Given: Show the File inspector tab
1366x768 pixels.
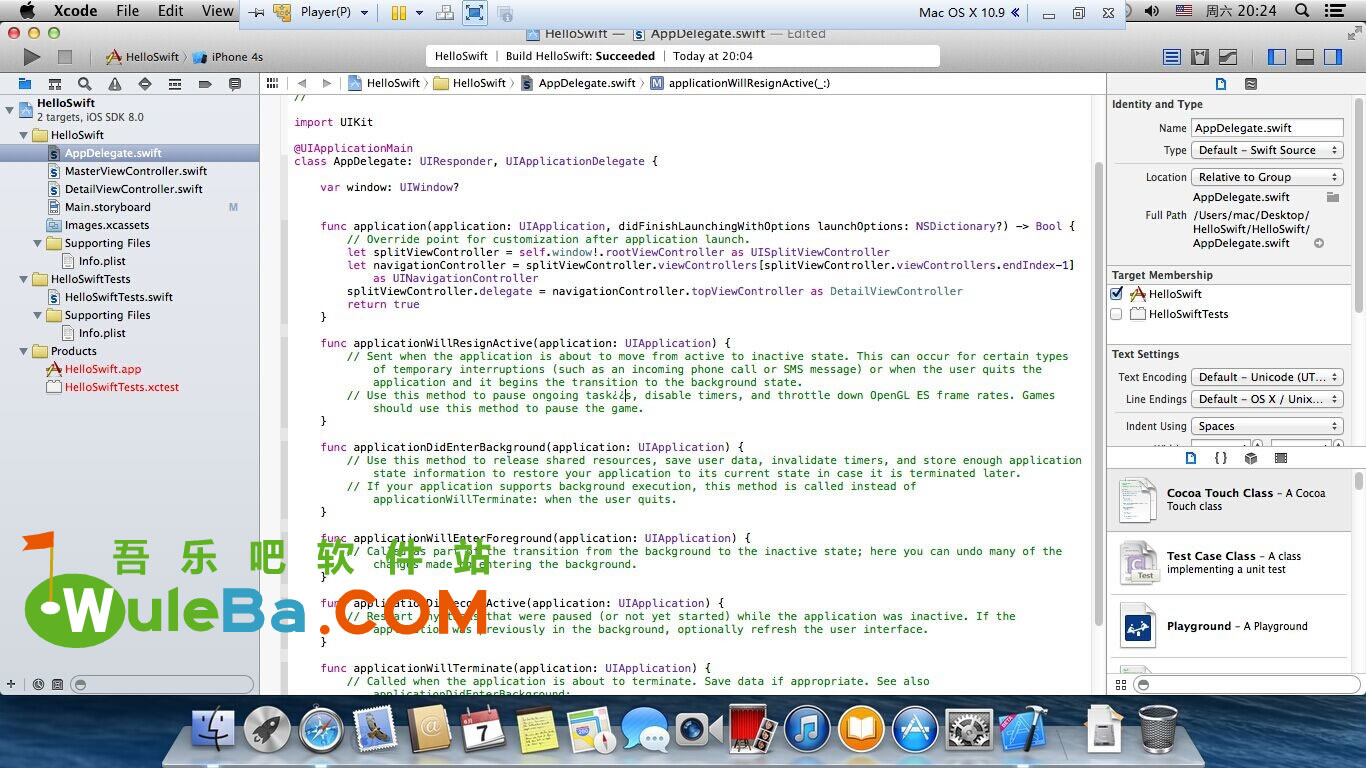Looking at the screenshot, I should [1221, 84].
